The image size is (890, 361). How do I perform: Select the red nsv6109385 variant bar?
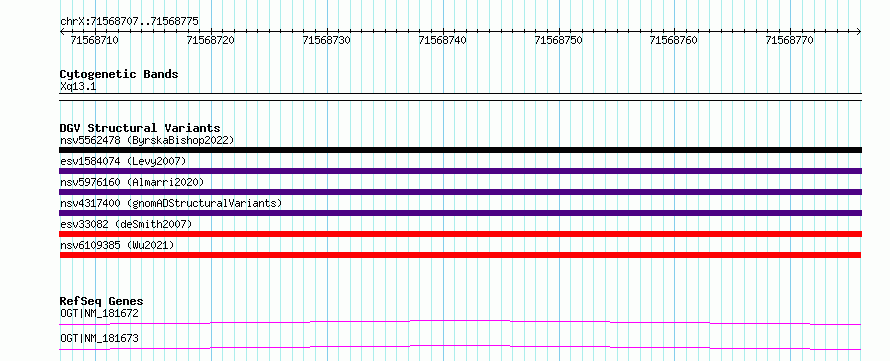(x=460, y=255)
